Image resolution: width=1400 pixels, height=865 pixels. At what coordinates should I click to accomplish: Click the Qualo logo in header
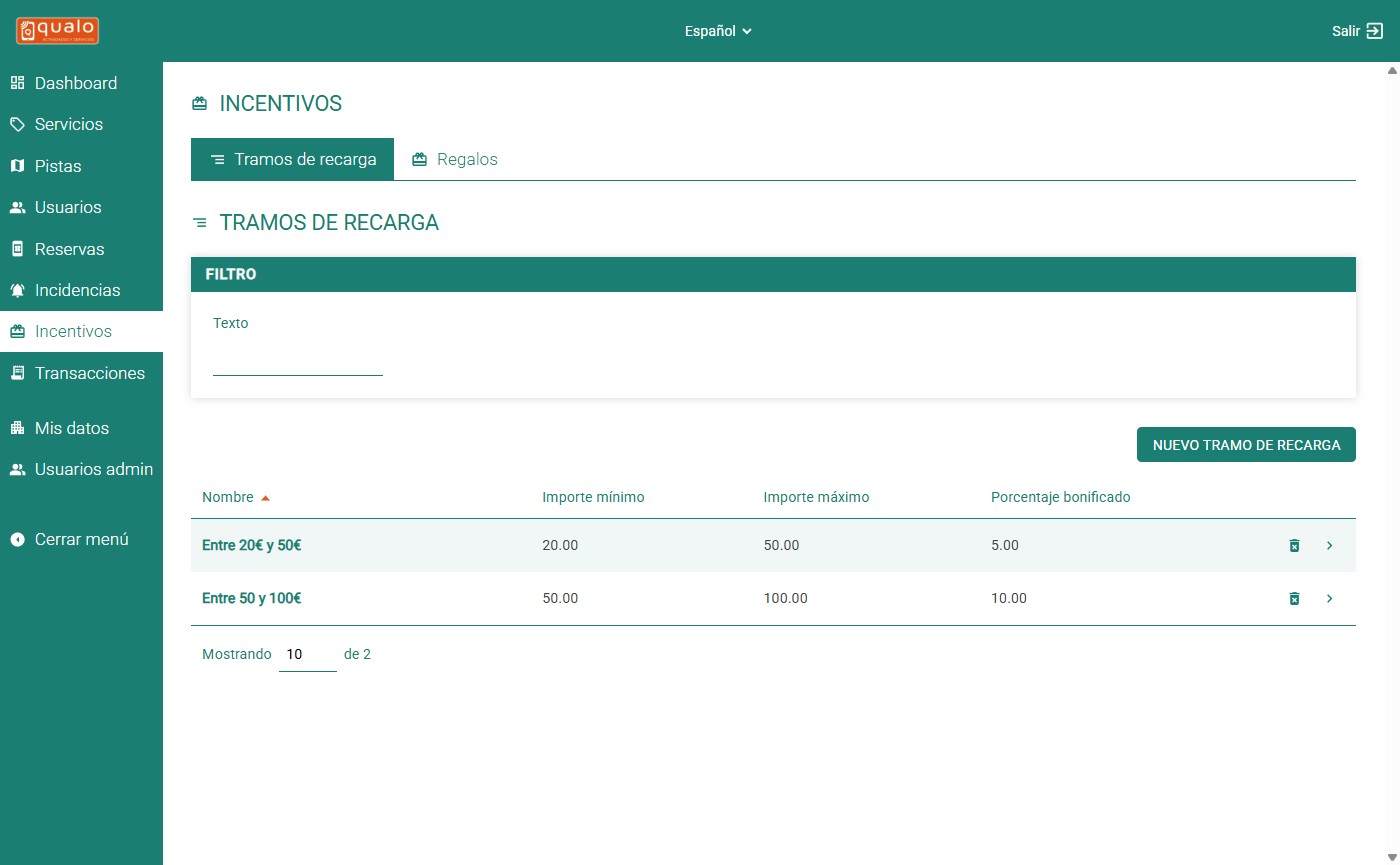[57, 31]
